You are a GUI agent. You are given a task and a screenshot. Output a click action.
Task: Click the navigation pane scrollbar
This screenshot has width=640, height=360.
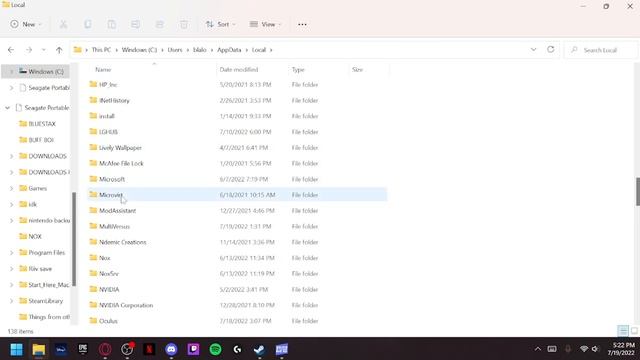click(x=74, y=239)
